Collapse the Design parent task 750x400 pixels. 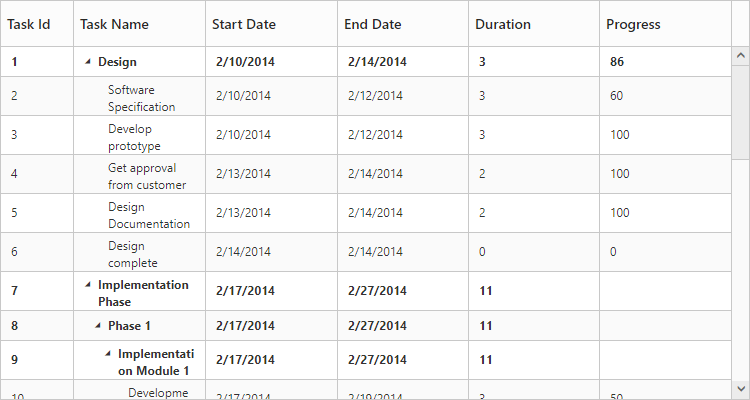[87, 62]
